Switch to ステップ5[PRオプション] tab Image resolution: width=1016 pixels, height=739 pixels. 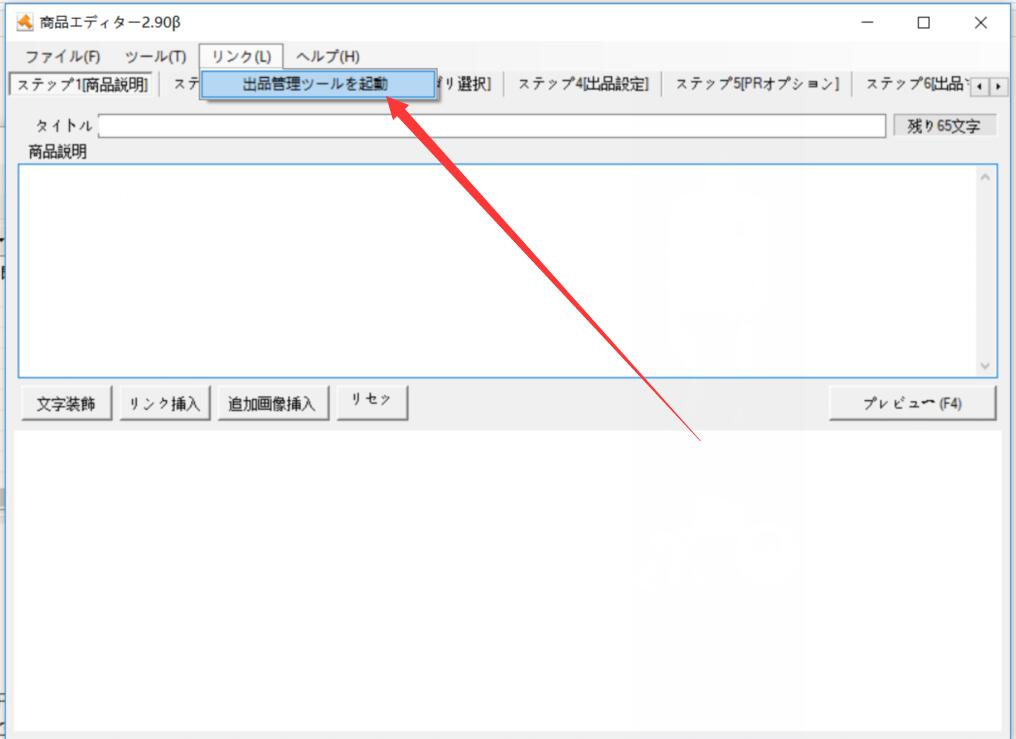point(757,84)
